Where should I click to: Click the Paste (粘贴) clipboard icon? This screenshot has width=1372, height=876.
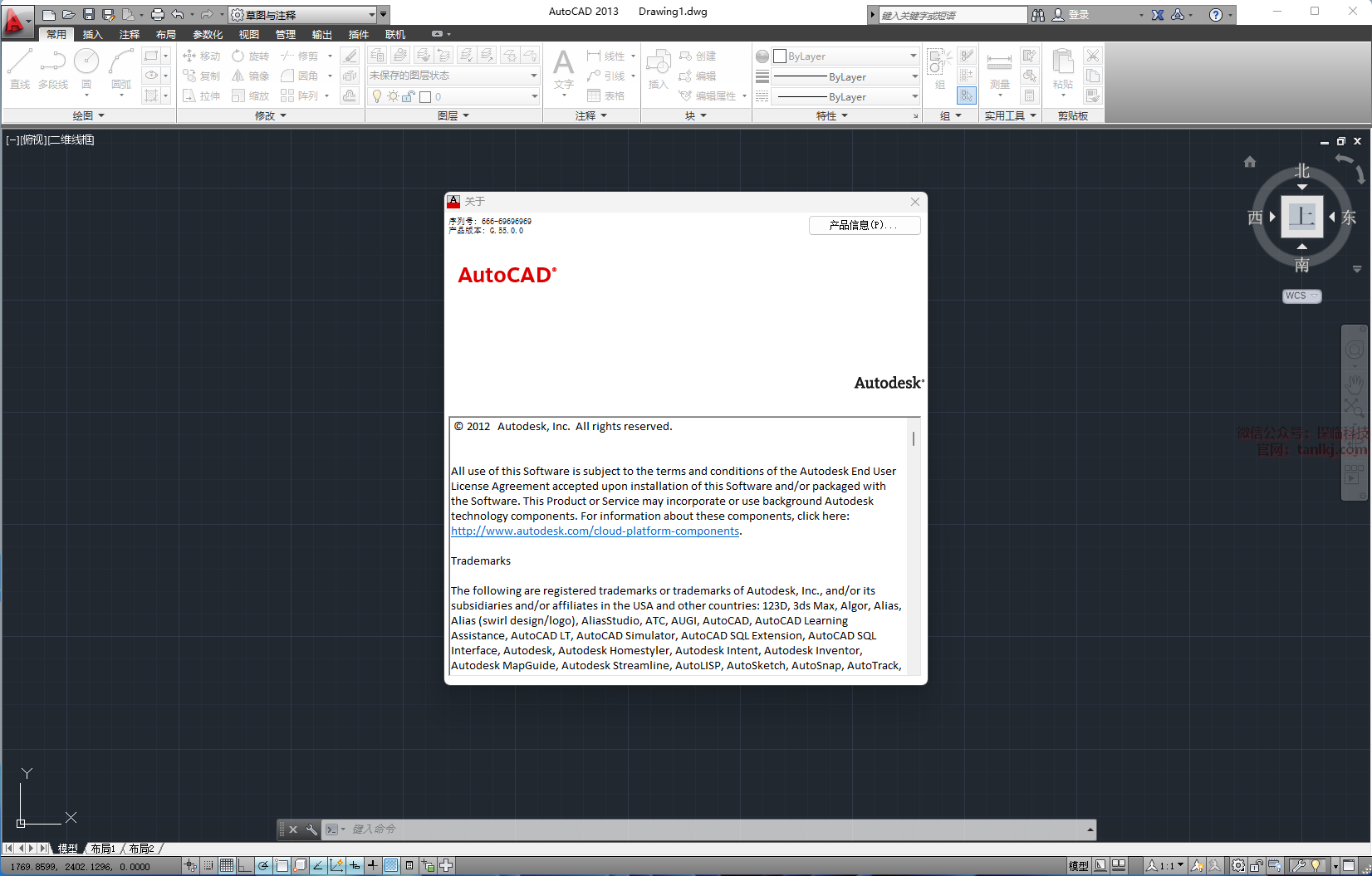(x=1062, y=68)
